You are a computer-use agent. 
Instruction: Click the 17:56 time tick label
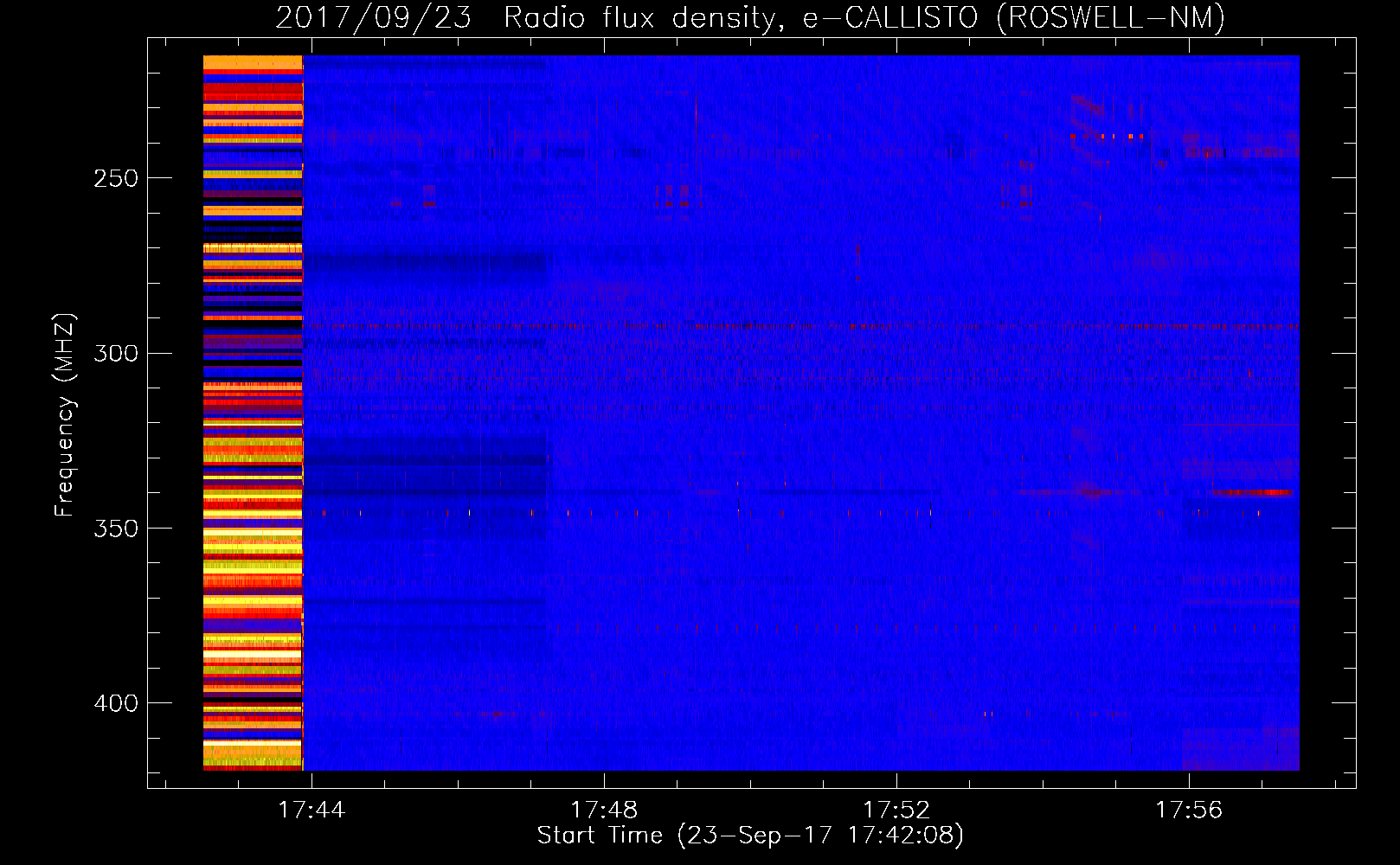pos(1189,810)
